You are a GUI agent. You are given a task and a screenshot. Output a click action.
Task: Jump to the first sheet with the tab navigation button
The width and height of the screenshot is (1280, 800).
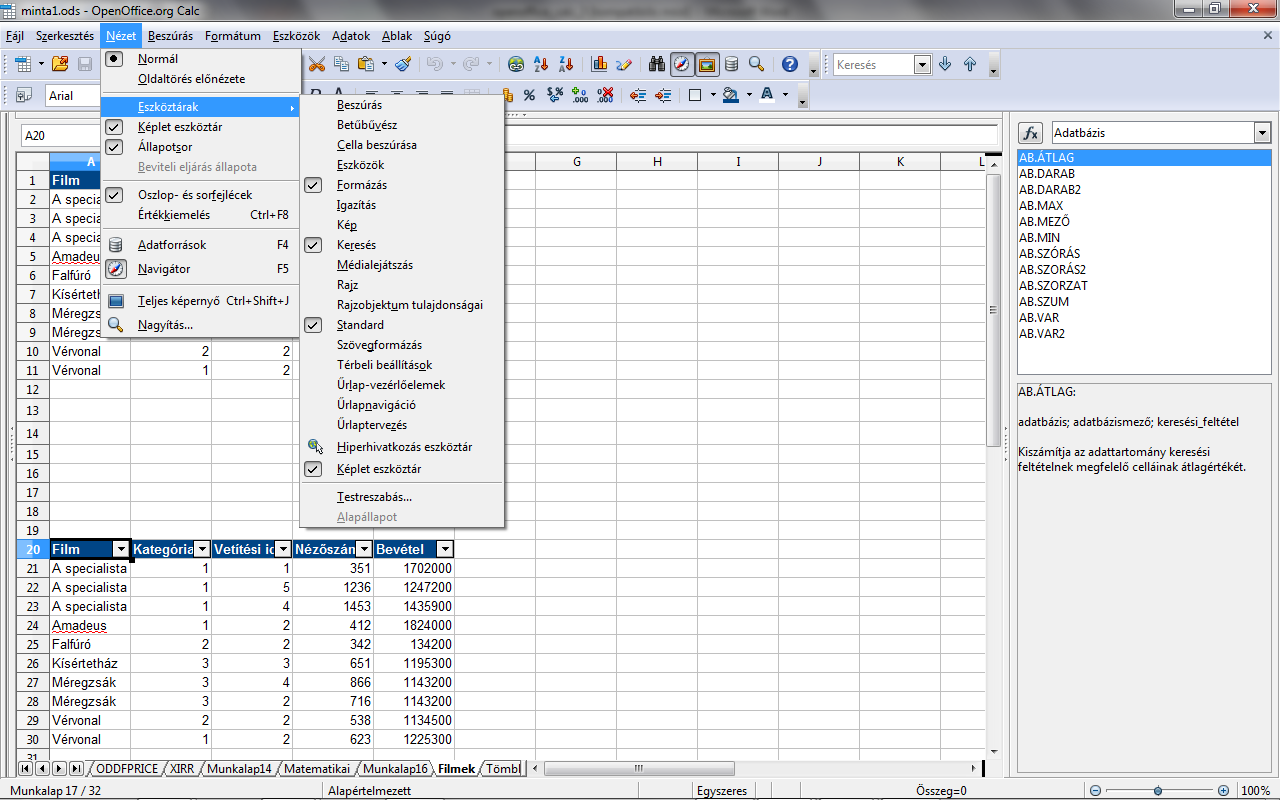coord(26,769)
